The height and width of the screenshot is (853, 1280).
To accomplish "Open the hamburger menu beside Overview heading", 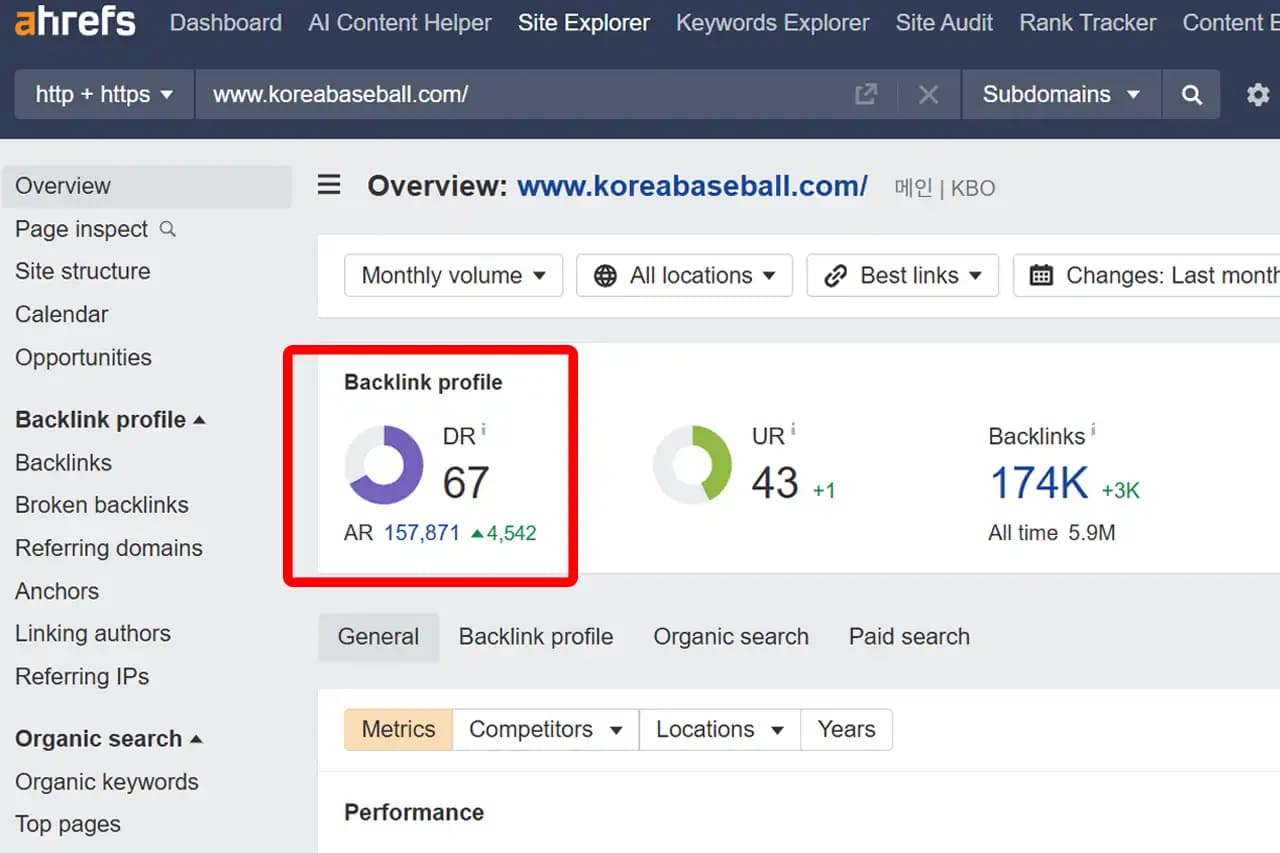I will 329,185.
